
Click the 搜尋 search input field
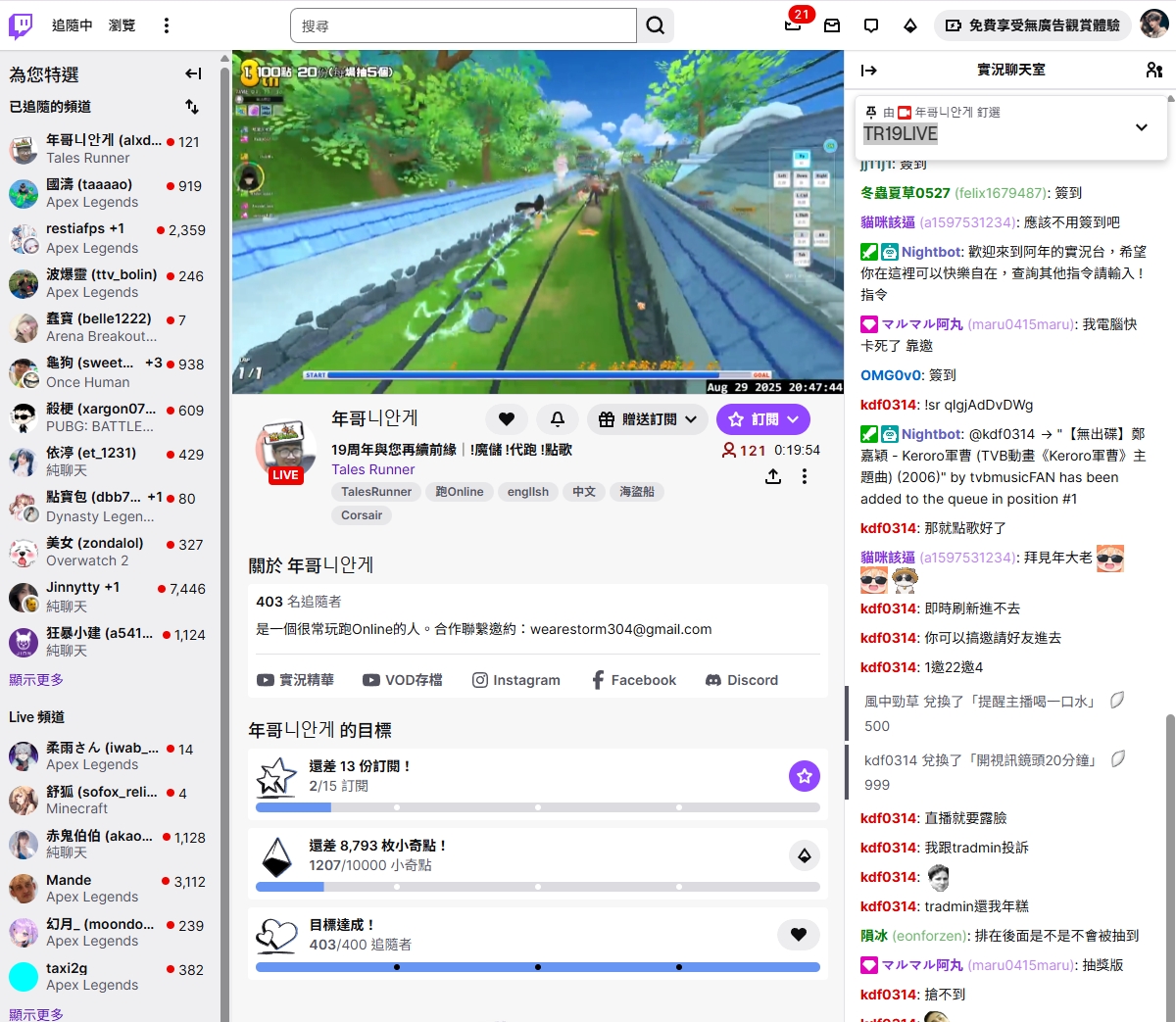(464, 25)
